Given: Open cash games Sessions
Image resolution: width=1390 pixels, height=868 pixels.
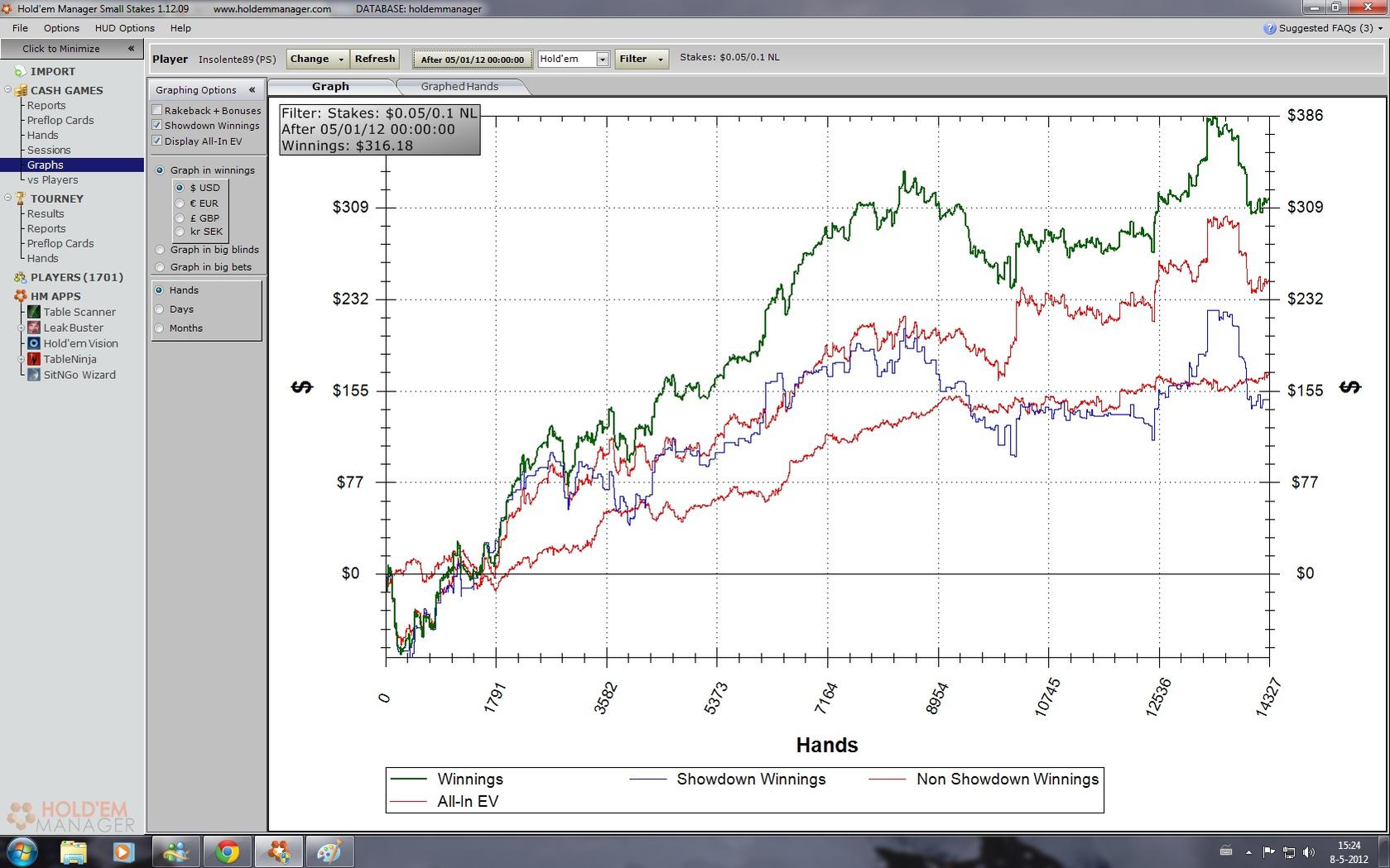Looking at the screenshot, I should (x=49, y=150).
